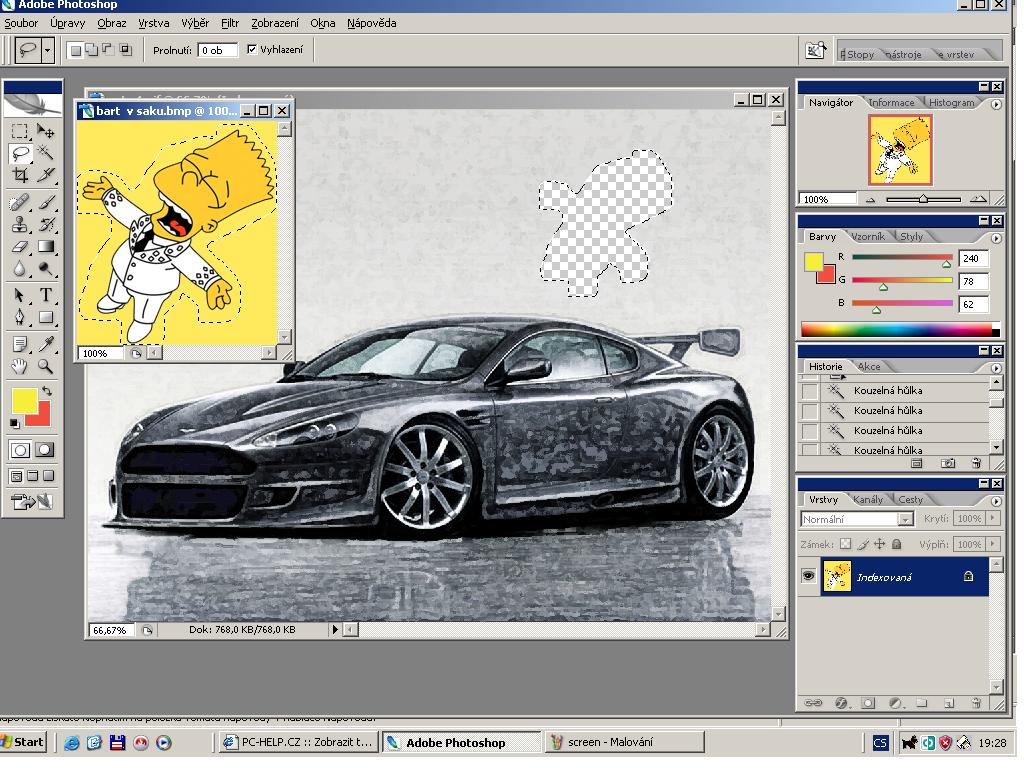Select the Move tool
The width and height of the screenshot is (1024, 768).
(46, 130)
